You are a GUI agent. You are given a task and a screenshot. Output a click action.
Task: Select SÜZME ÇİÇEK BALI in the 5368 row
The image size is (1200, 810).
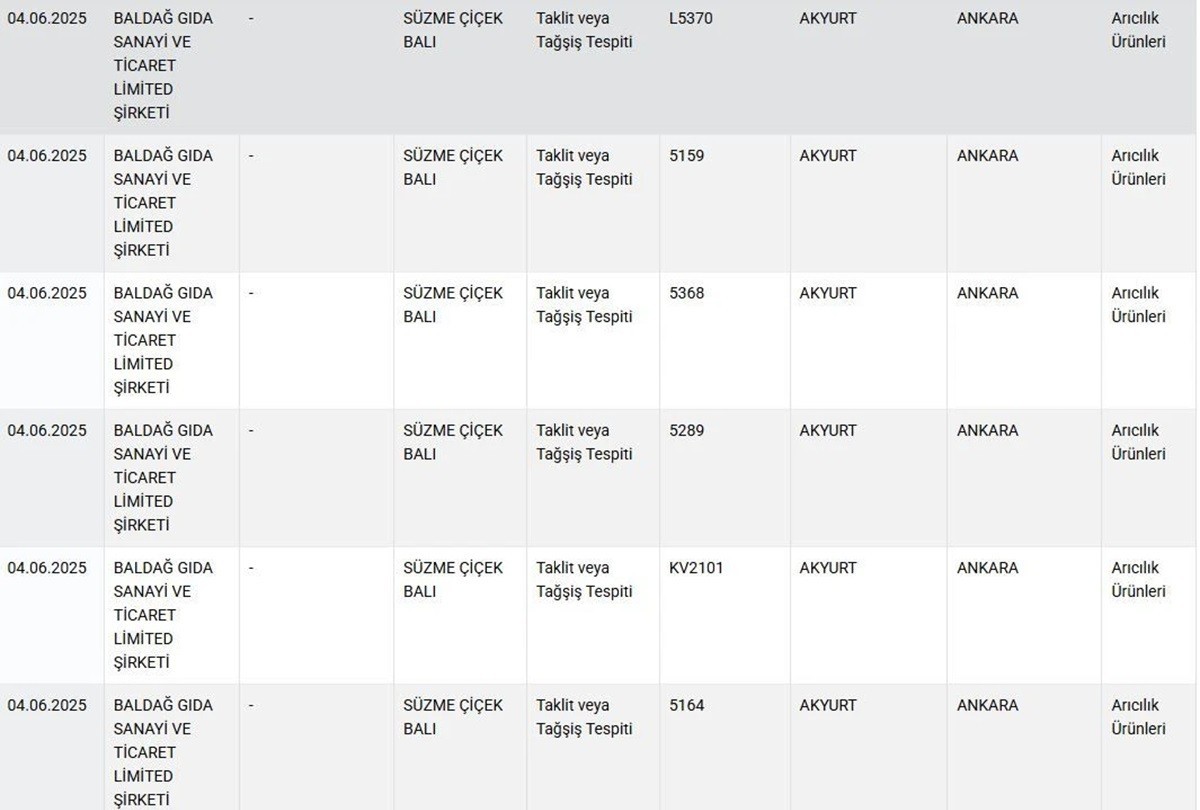click(x=453, y=305)
